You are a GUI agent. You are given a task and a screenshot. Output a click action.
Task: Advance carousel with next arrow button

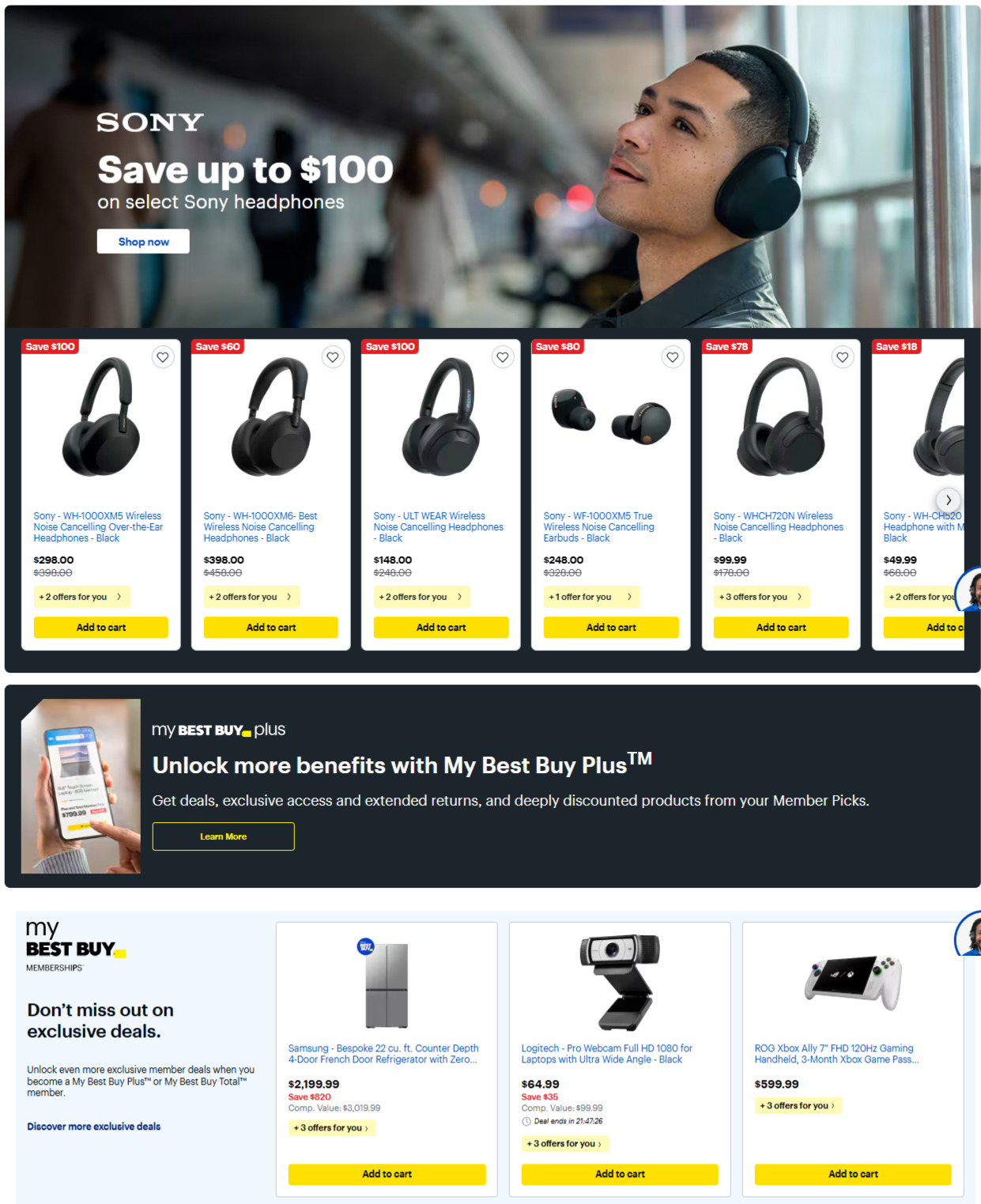949,500
